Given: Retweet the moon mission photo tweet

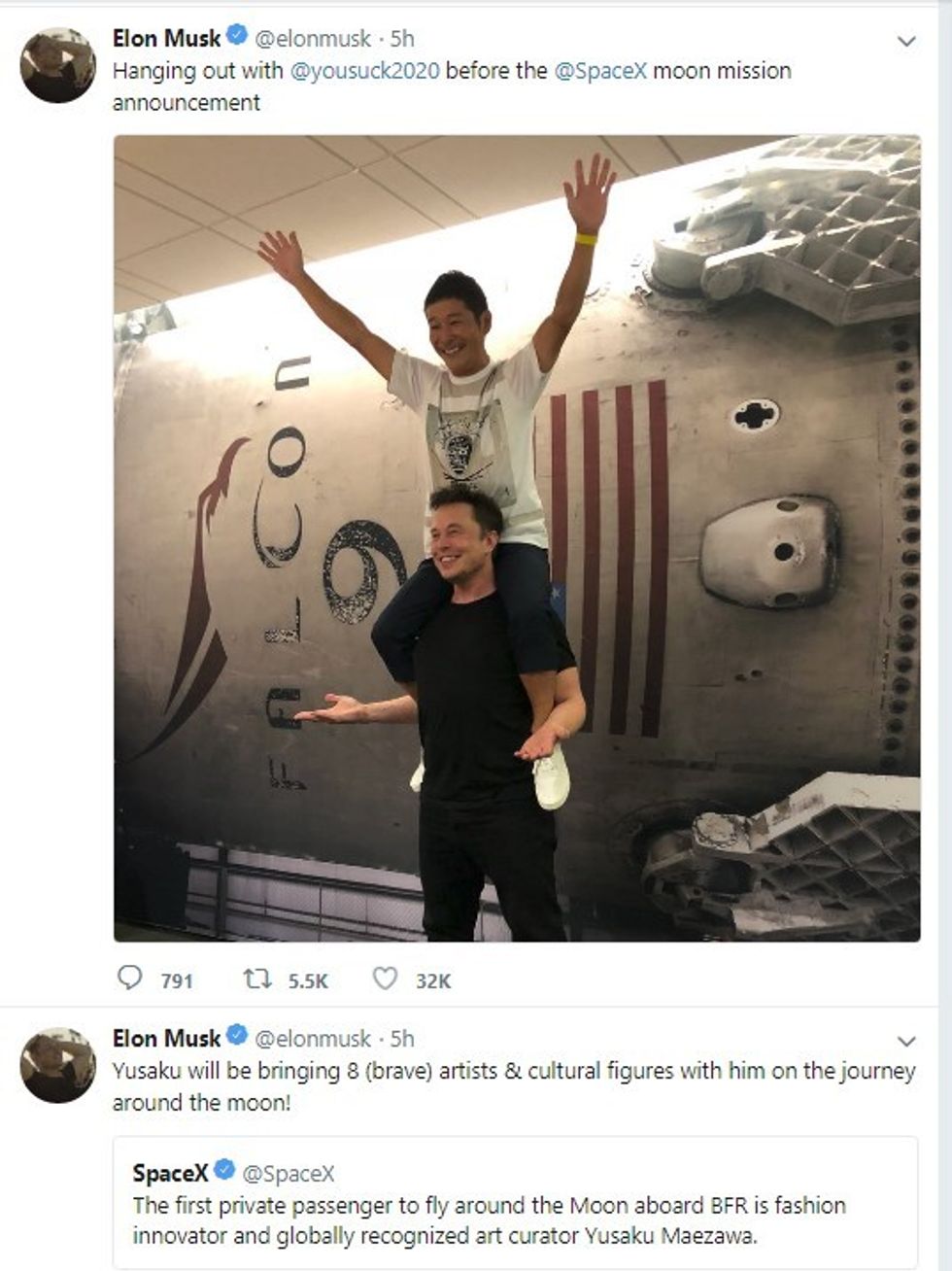Looking at the screenshot, I should tap(256, 979).
